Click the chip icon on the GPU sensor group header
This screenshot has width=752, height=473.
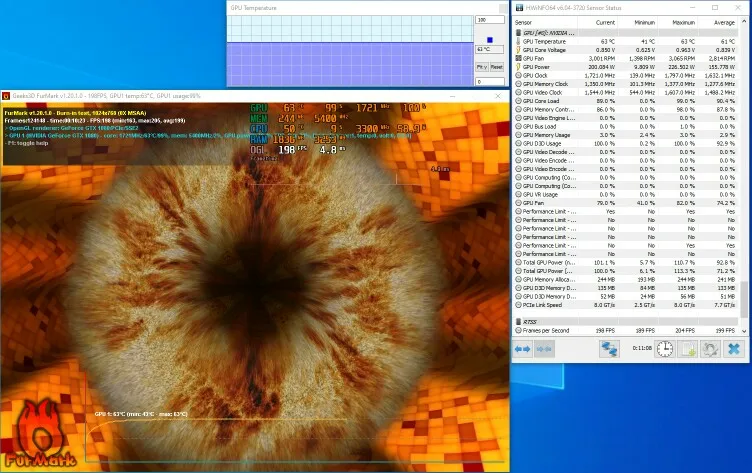click(x=518, y=33)
